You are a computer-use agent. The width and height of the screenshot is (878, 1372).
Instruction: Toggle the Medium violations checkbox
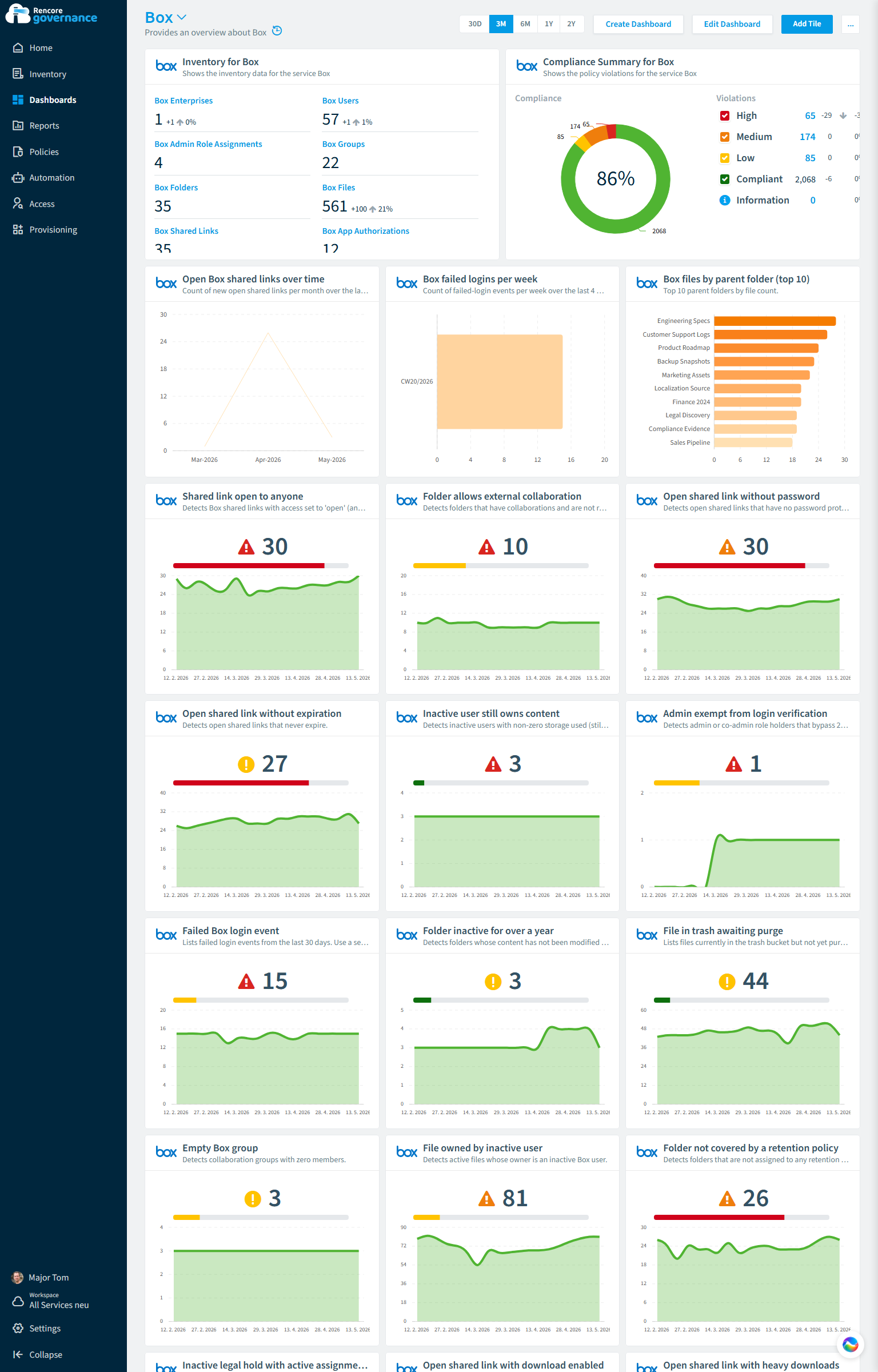pos(725,137)
